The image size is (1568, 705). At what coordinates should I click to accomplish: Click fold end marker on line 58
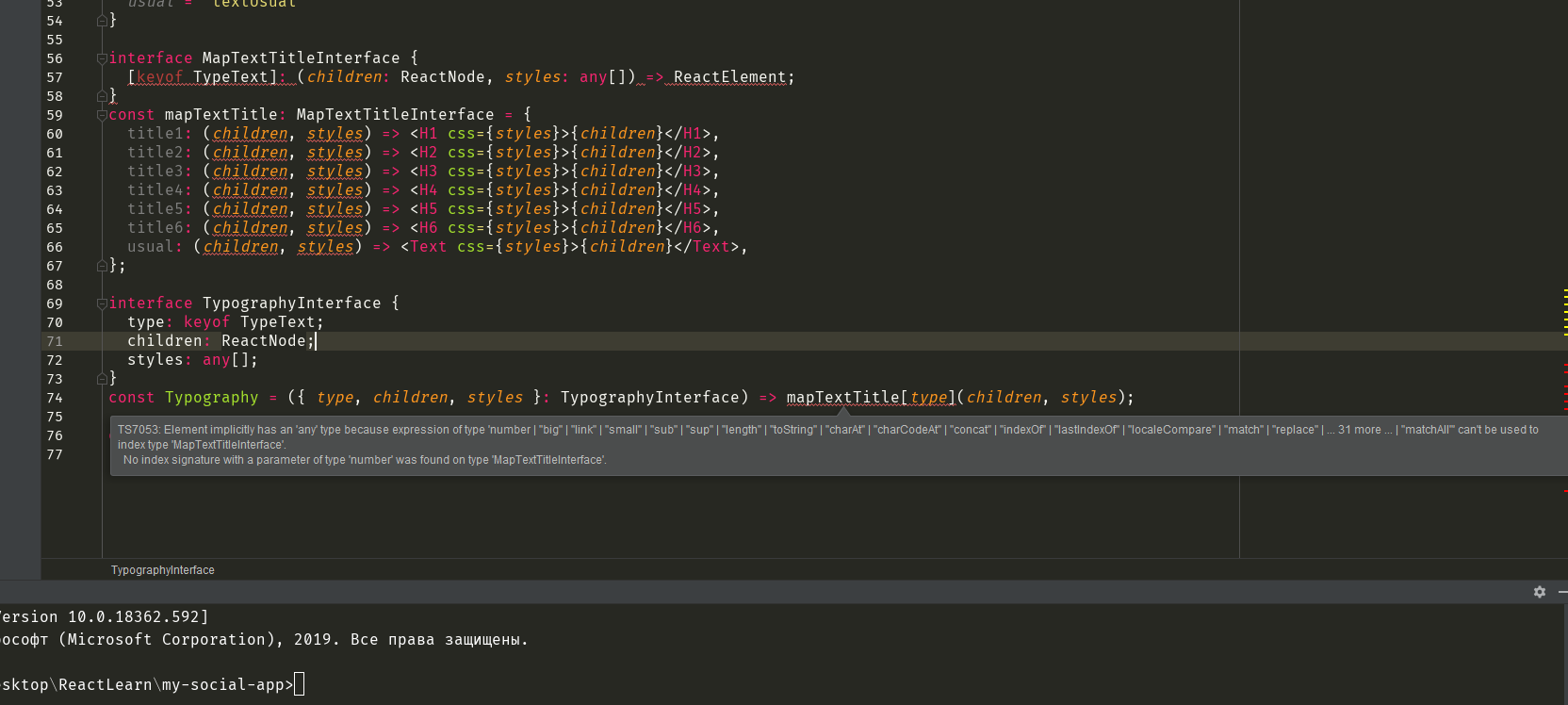(102, 96)
